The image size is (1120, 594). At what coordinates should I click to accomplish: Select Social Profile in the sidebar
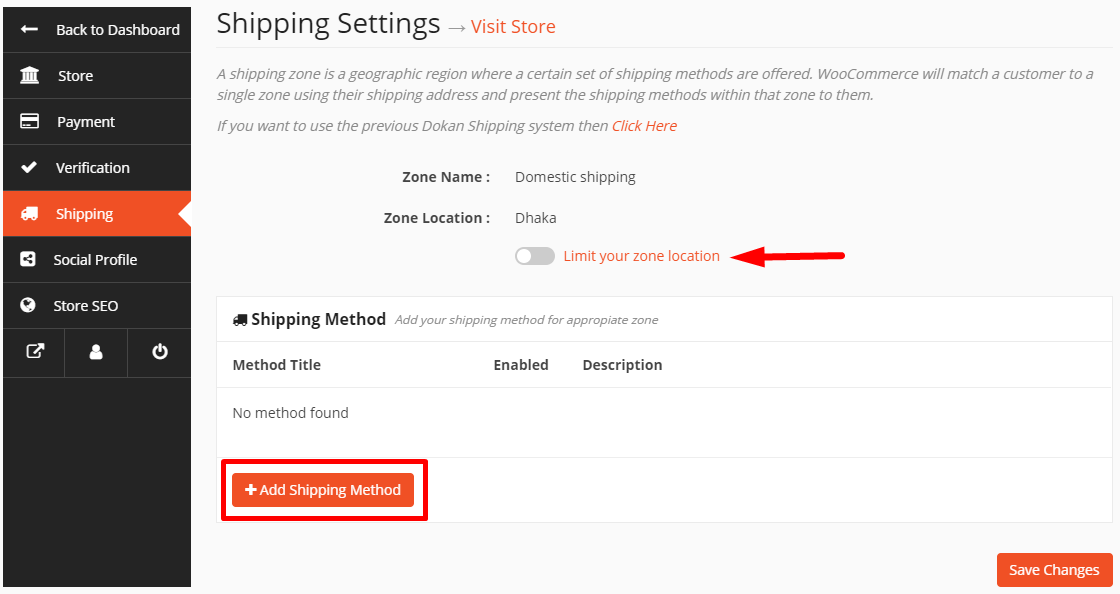point(97,259)
